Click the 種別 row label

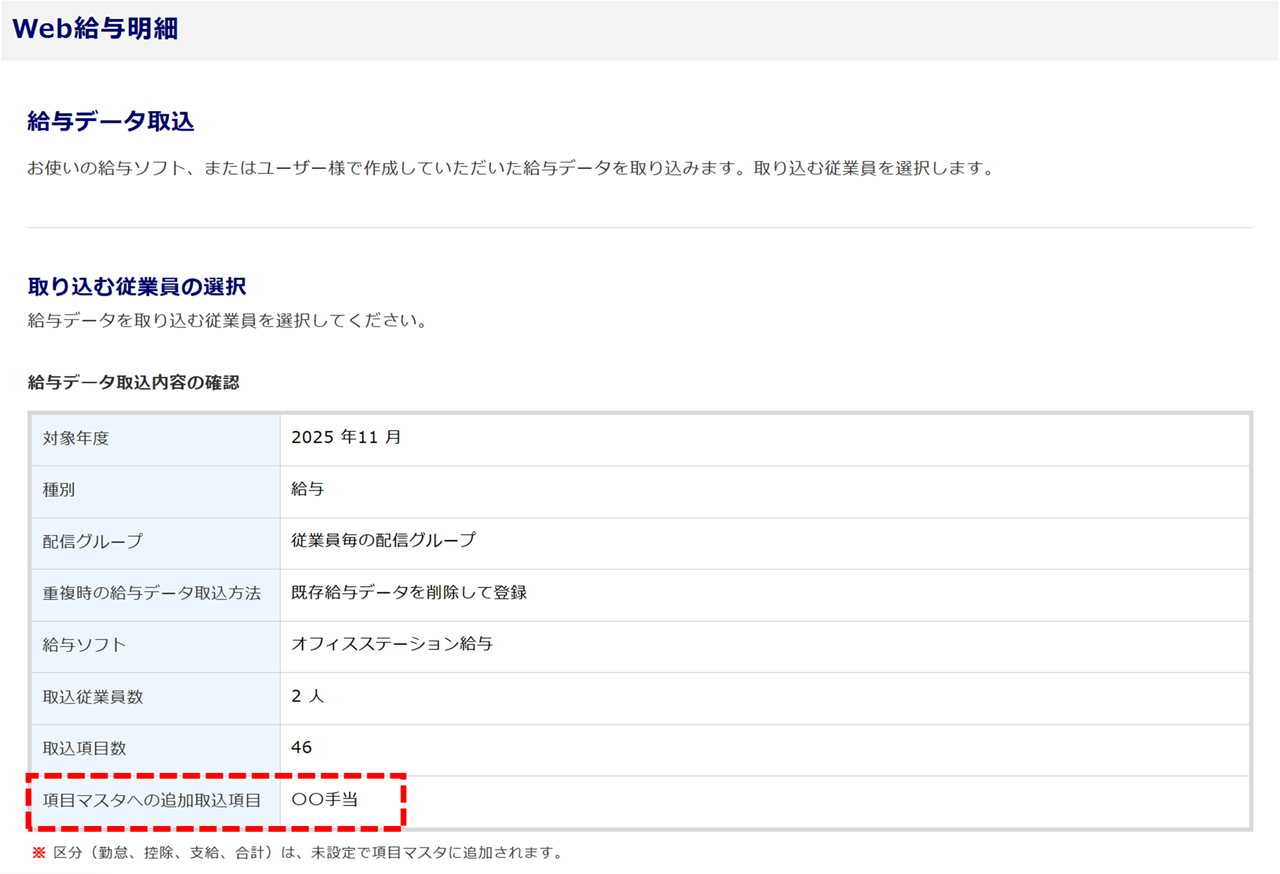point(59,491)
